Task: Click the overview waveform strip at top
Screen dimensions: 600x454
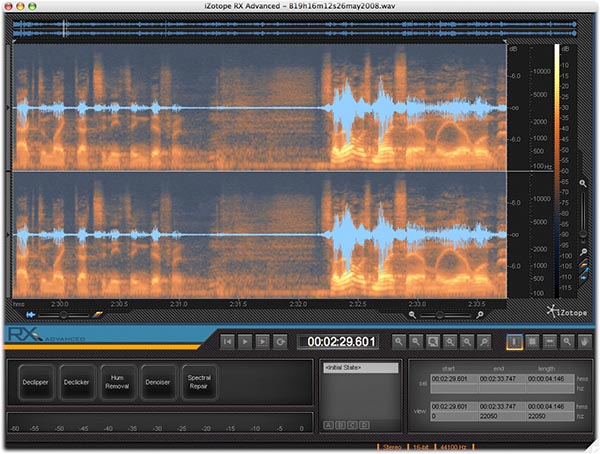Action: click(x=294, y=29)
